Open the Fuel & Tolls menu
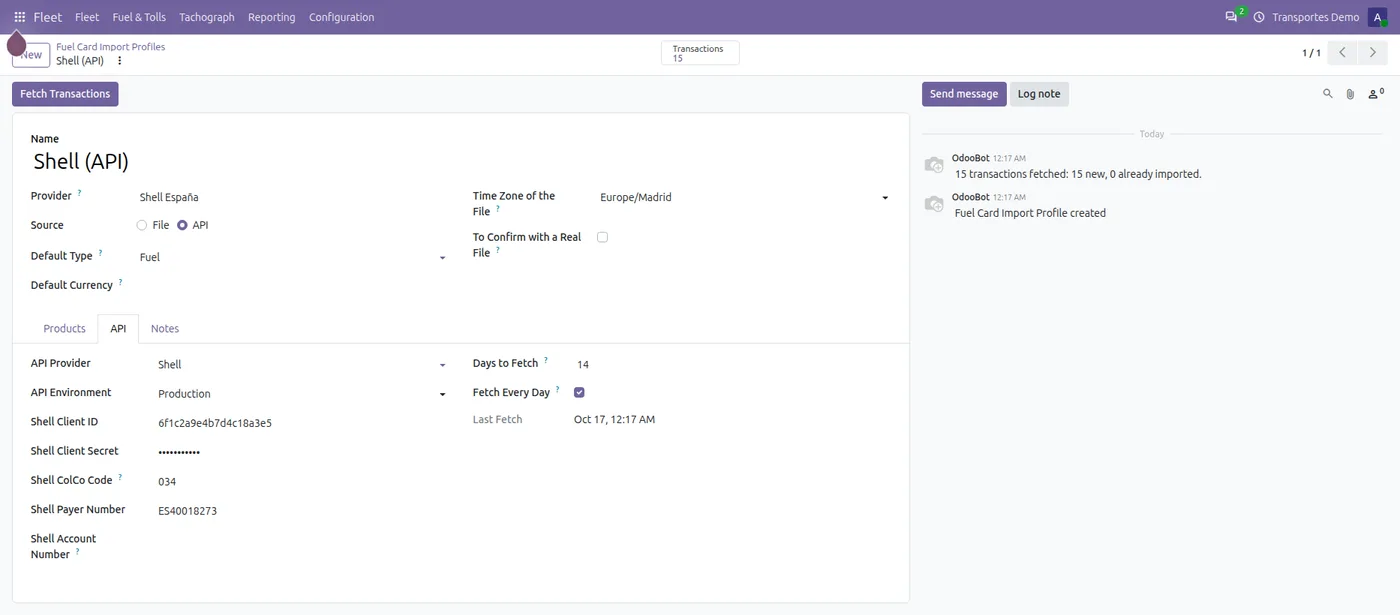Image resolution: width=1400 pixels, height=615 pixels. click(x=139, y=17)
